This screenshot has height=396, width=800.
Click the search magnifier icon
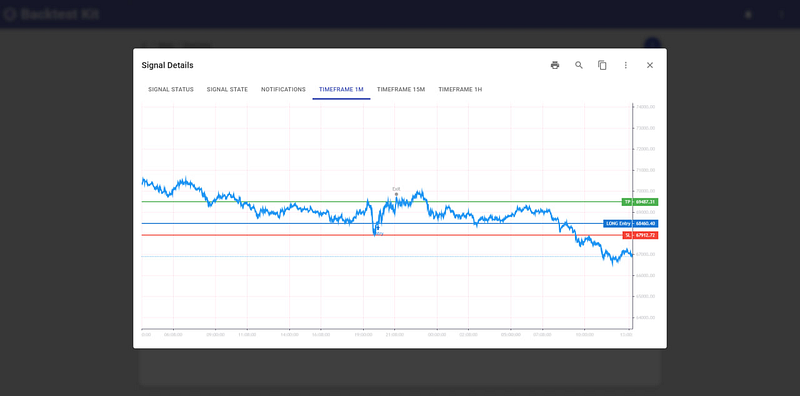(579, 65)
